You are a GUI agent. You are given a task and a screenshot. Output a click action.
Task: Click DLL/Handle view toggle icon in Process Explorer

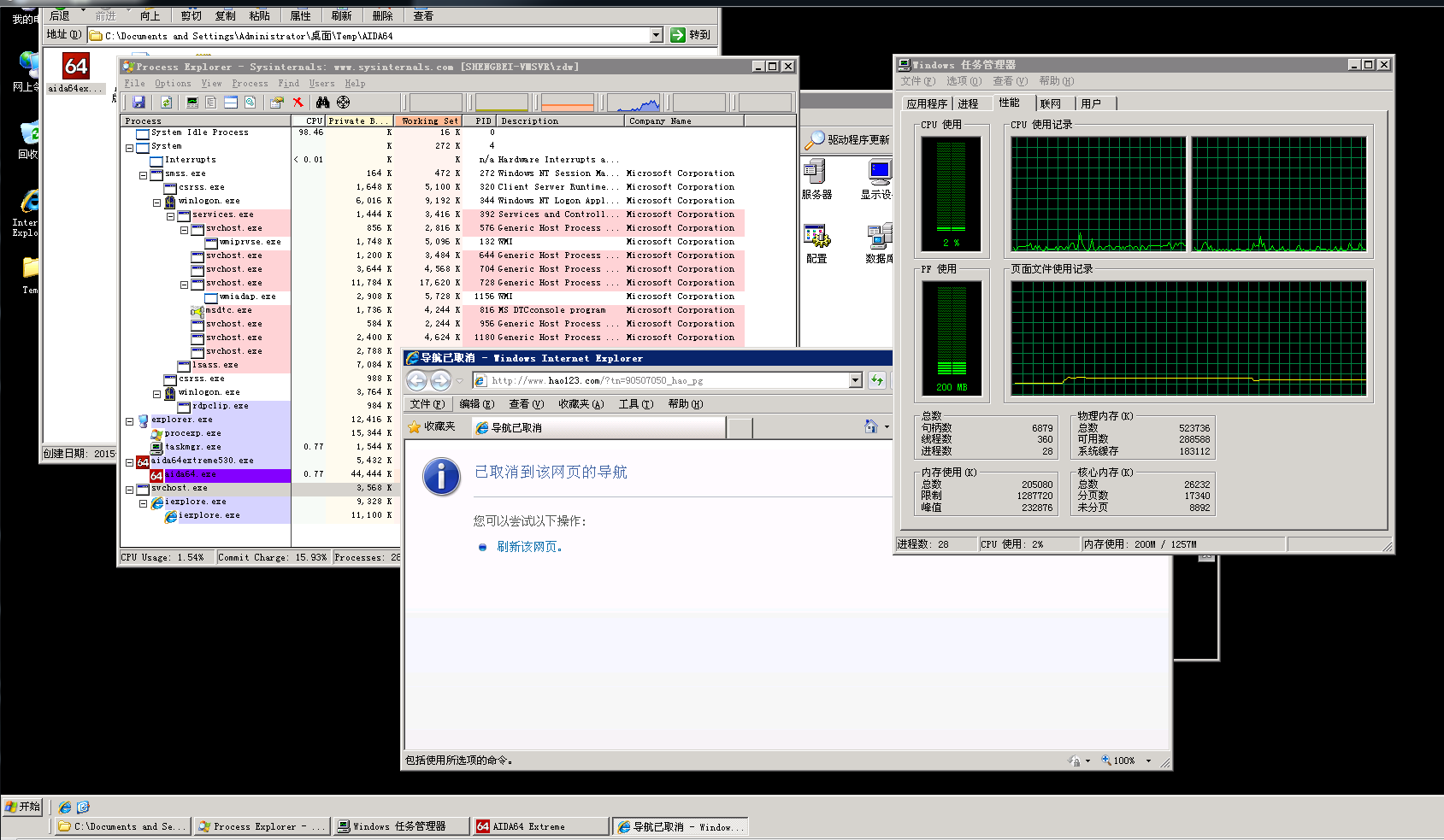(x=250, y=103)
